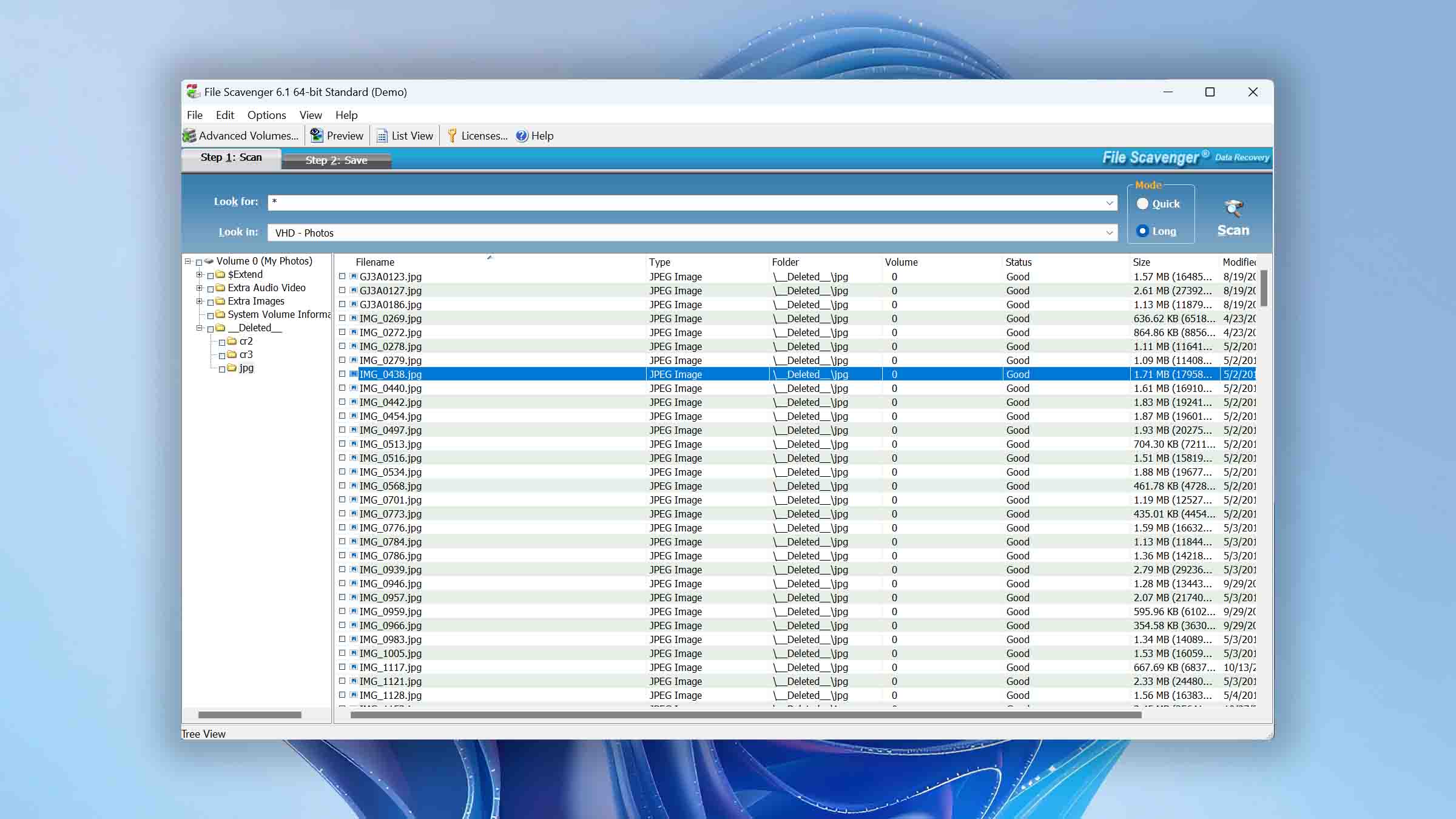The image size is (1456, 819).
Task: Open the Options menu
Action: click(266, 115)
